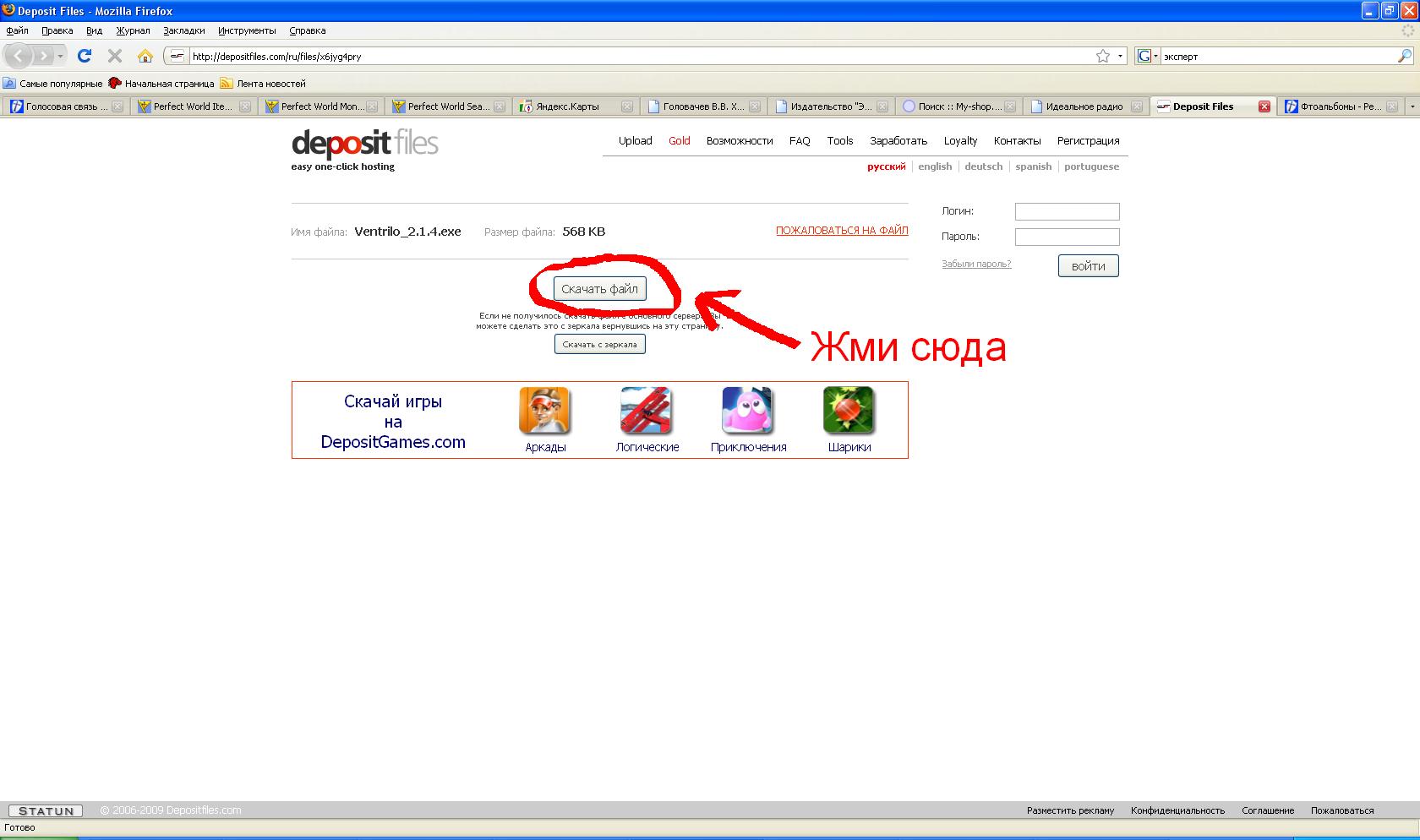The height and width of the screenshot is (840, 1420).
Task: Close the Deposit Files tab
Action: pos(1264,106)
